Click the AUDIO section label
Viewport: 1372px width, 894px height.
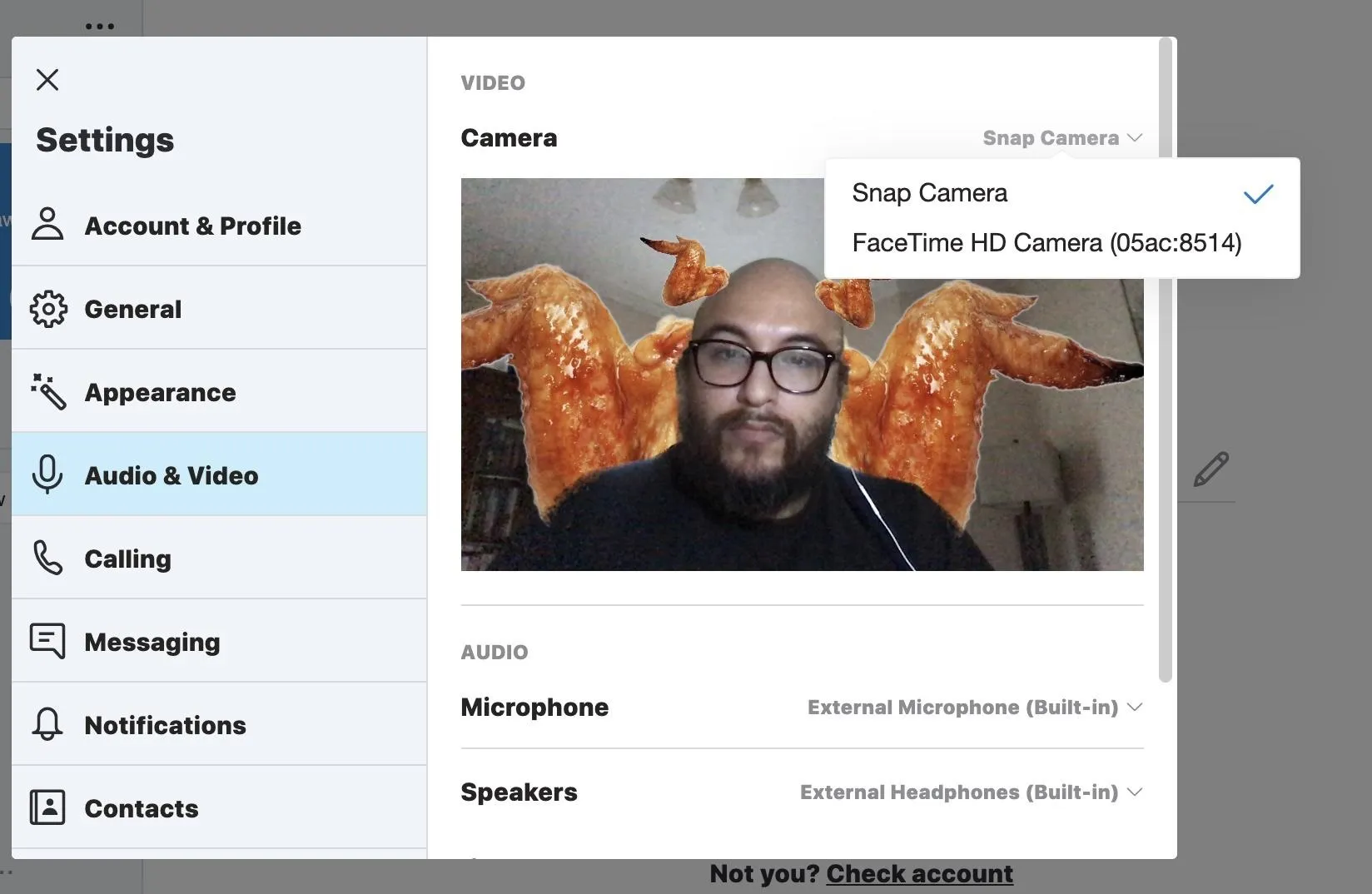pyautogui.click(x=495, y=653)
